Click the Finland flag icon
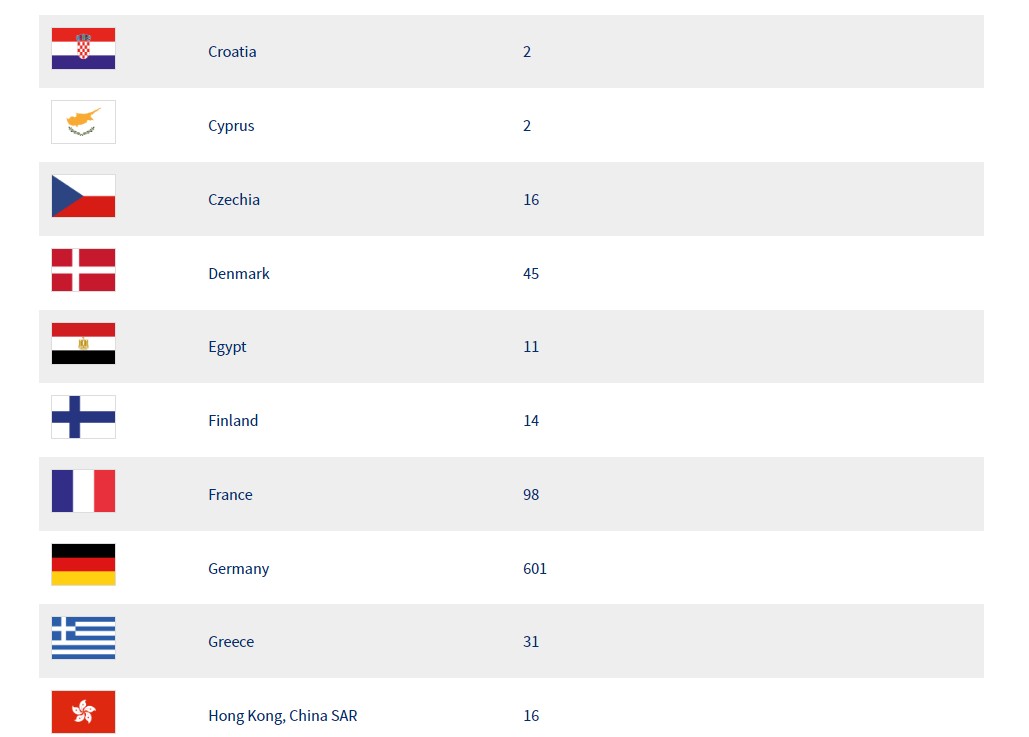Image resolution: width=1029 pixels, height=737 pixels. tap(83, 417)
